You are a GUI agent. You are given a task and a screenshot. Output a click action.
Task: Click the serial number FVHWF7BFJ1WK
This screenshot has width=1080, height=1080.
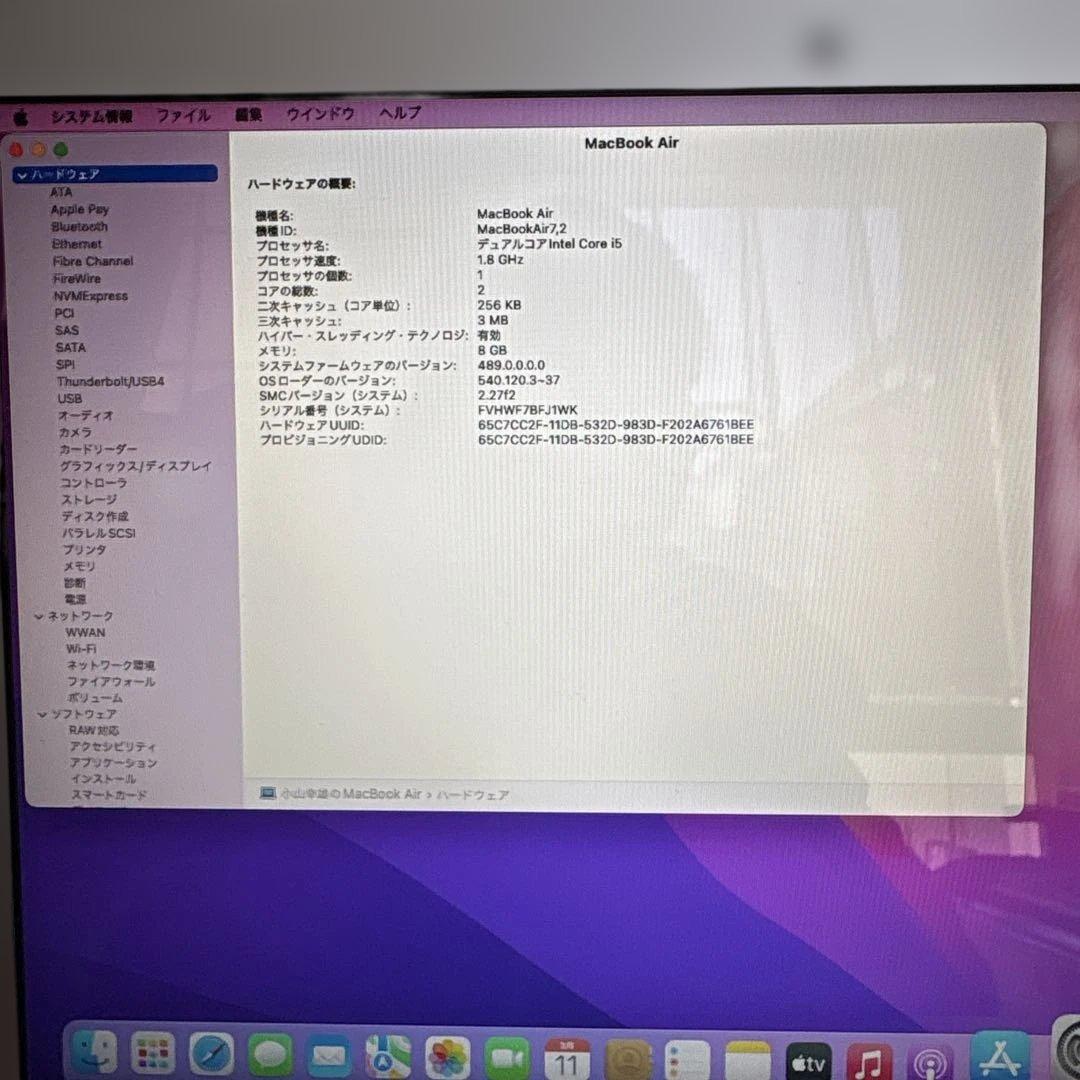tap(528, 410)
